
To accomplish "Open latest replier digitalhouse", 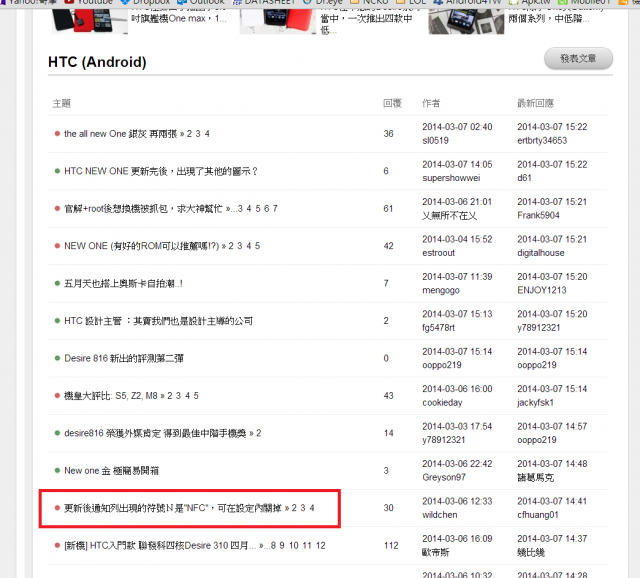I will tap(541, 253).
